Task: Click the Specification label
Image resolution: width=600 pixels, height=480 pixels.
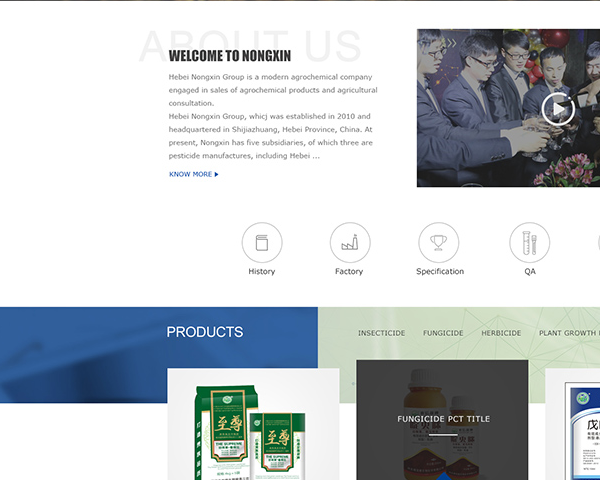Action: click(440, 271)
